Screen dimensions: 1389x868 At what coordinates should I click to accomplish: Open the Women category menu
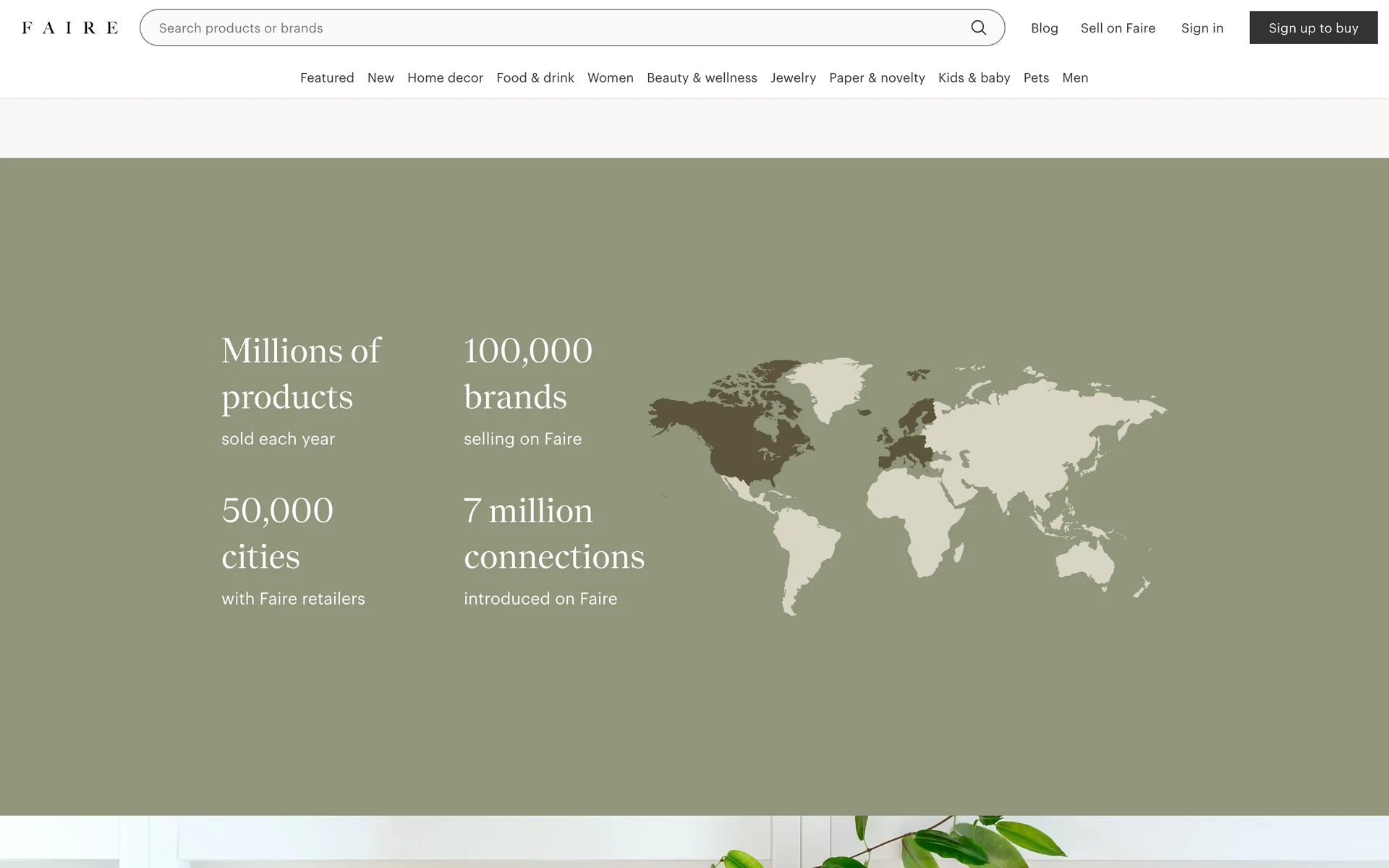tap(610, 77)
